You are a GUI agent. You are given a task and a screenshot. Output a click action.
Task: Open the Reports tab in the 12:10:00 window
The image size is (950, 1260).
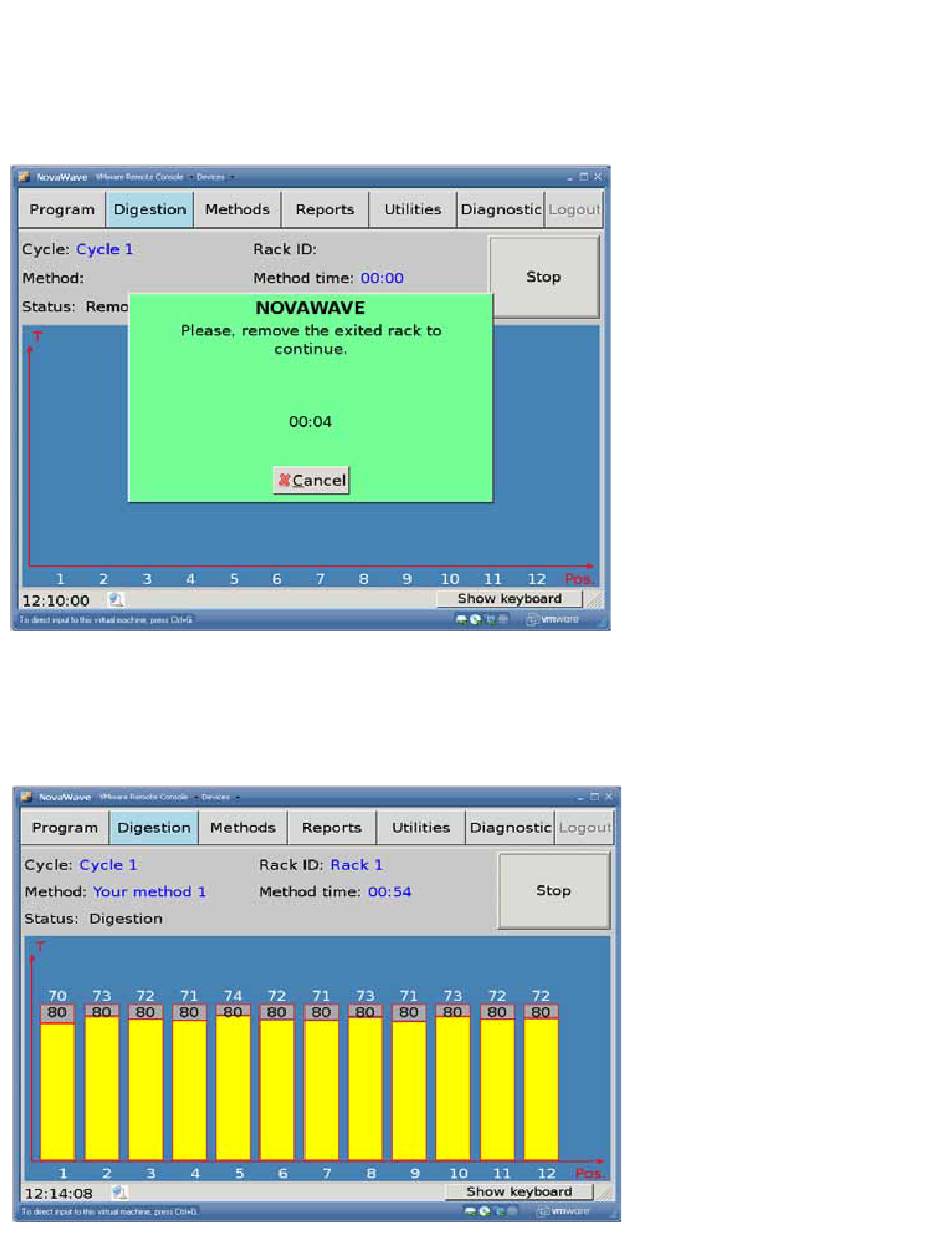click(x=325, y=210)
